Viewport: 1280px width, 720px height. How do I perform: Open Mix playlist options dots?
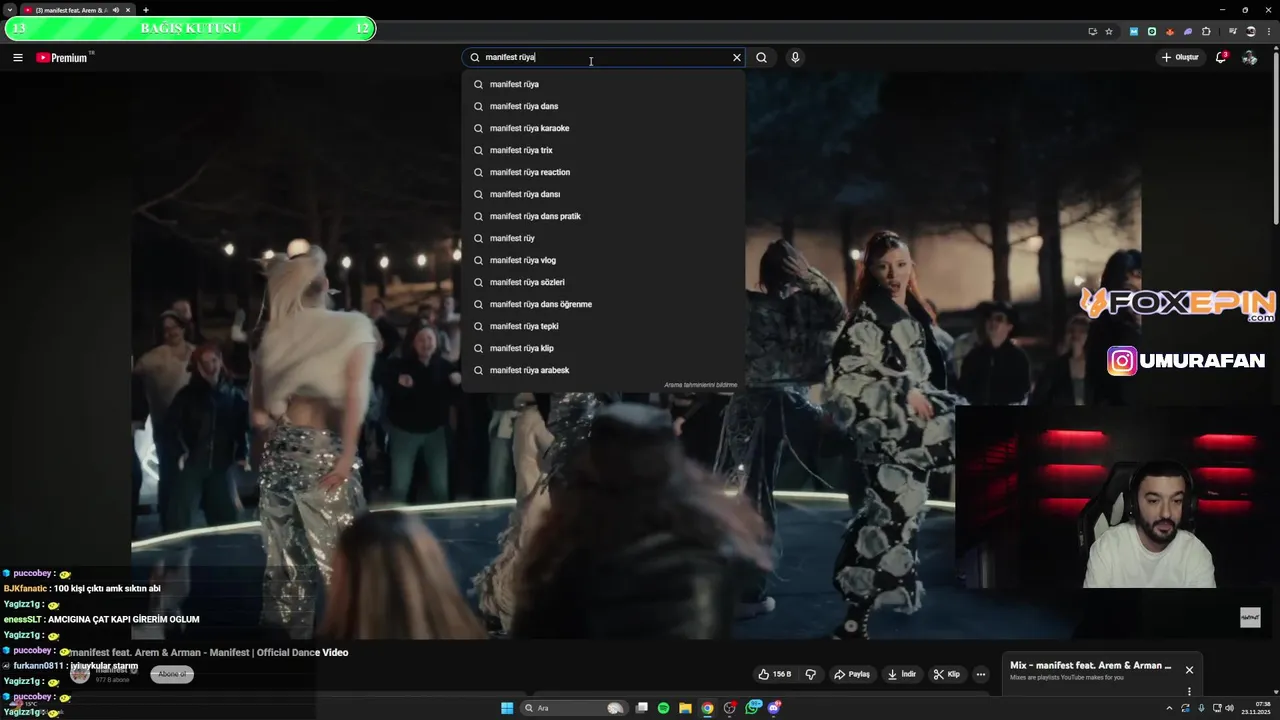(x=1189, y=691)
